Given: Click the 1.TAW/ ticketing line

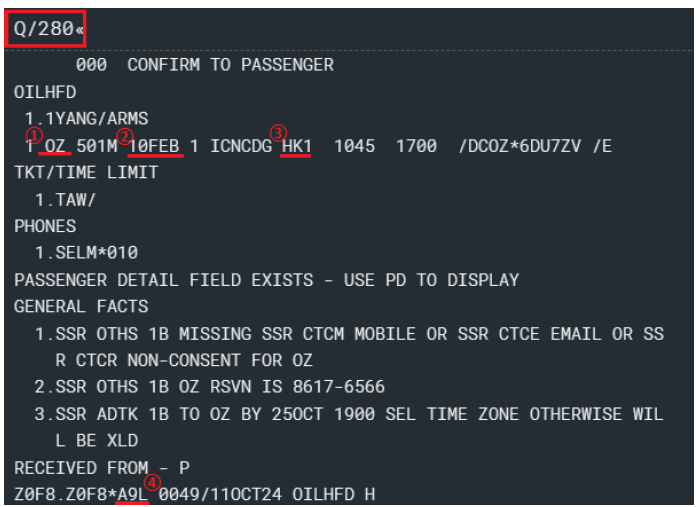Looking at the screenshot, I should click(x=65, y=200).
